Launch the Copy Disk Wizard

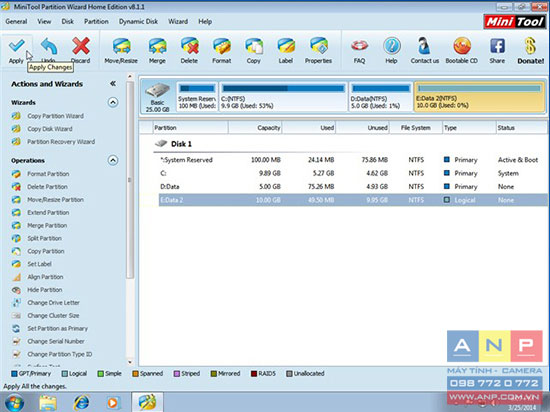click(x=50, y=129)
